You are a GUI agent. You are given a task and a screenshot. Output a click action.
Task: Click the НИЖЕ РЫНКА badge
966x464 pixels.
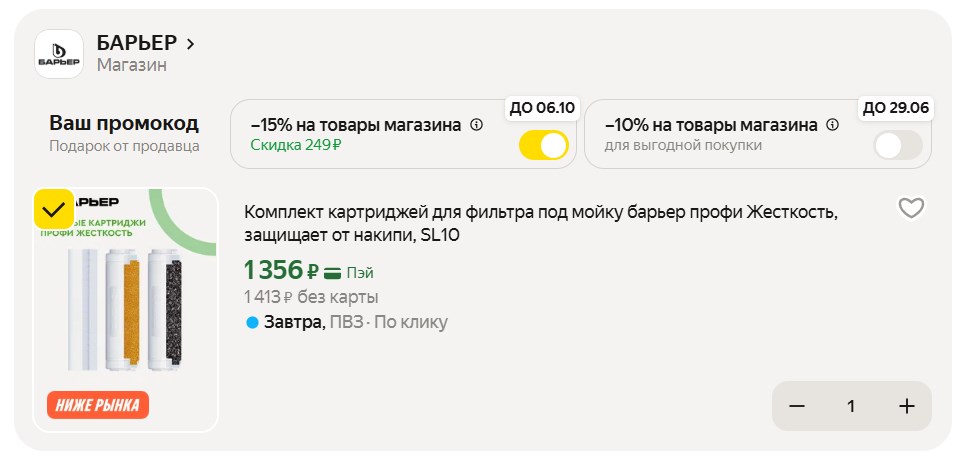click(x=97, y=405)
